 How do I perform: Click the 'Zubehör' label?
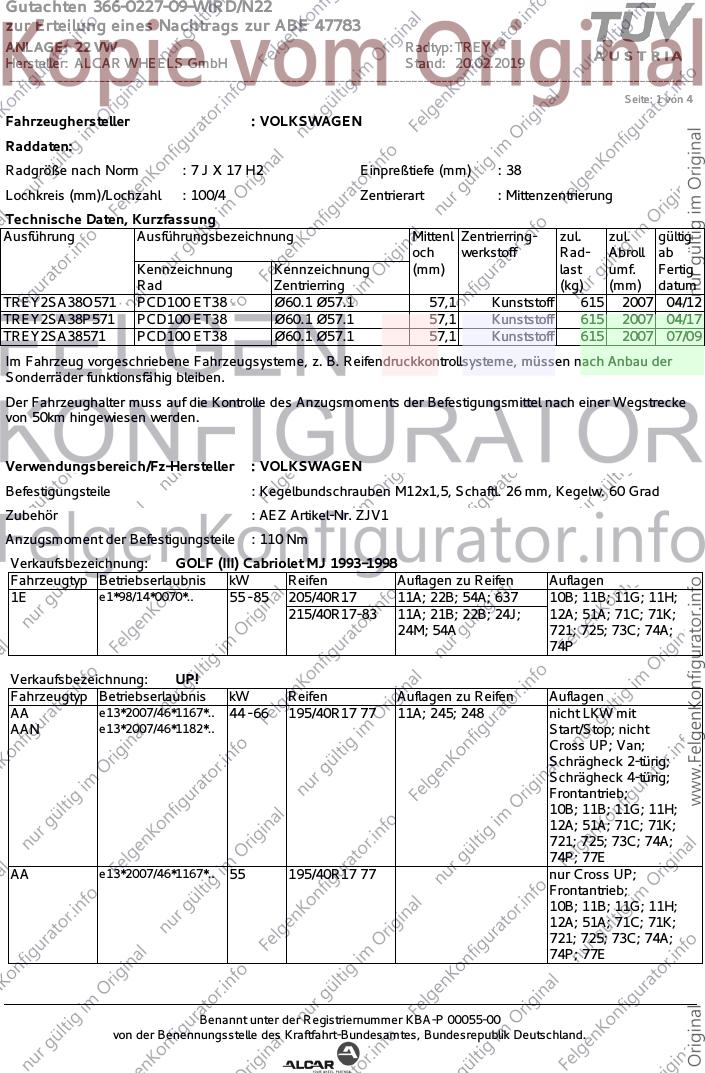(31, 515)
